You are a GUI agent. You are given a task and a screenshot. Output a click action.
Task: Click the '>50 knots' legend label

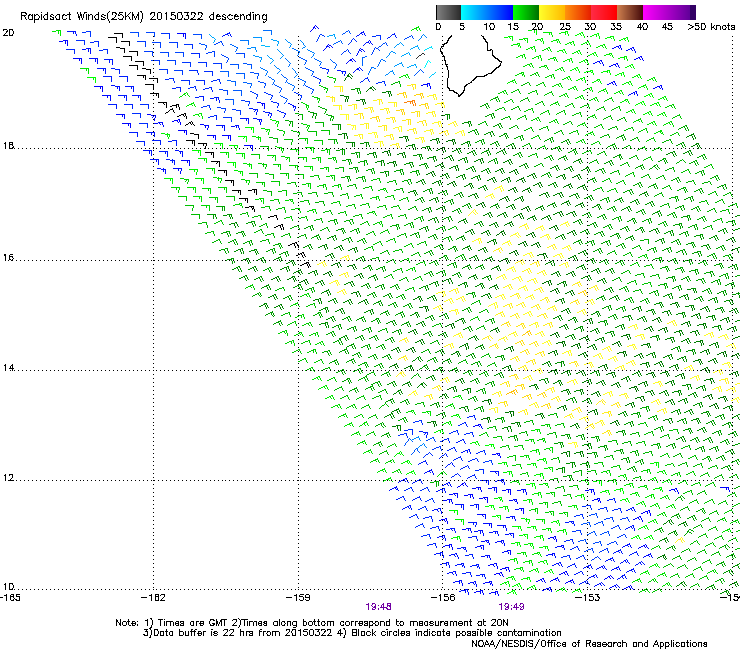pyautogui.click(x=711, y=26)
